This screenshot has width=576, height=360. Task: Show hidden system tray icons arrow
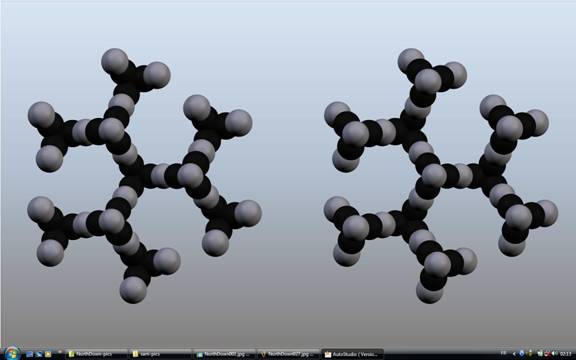click(x=514, y=354)
